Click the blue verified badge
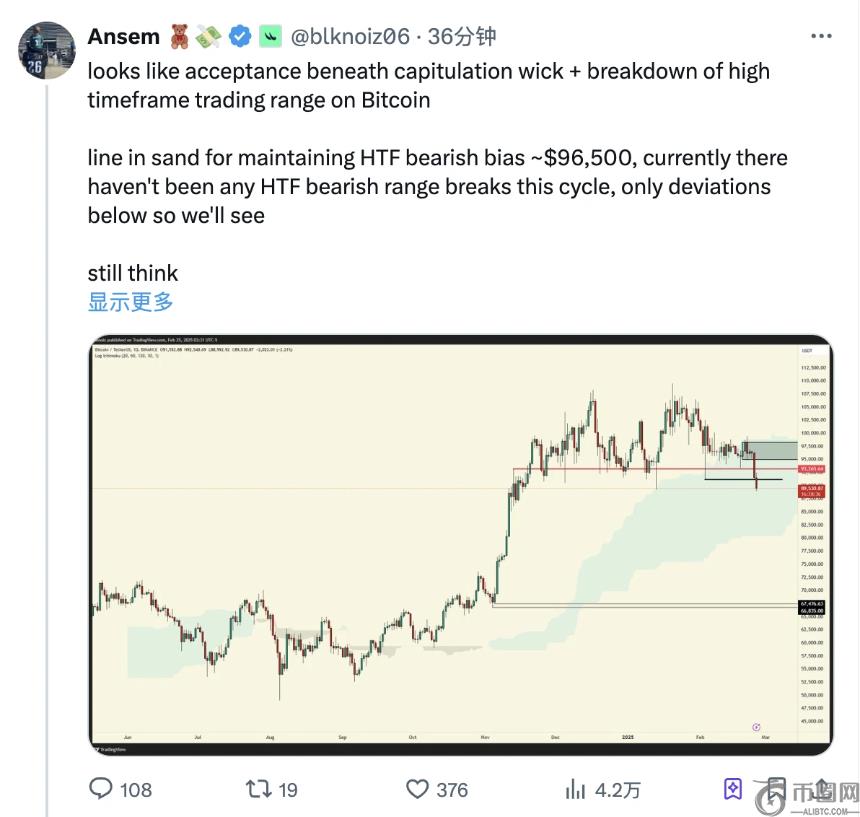 pyautogui.click(x=240, y=37)
